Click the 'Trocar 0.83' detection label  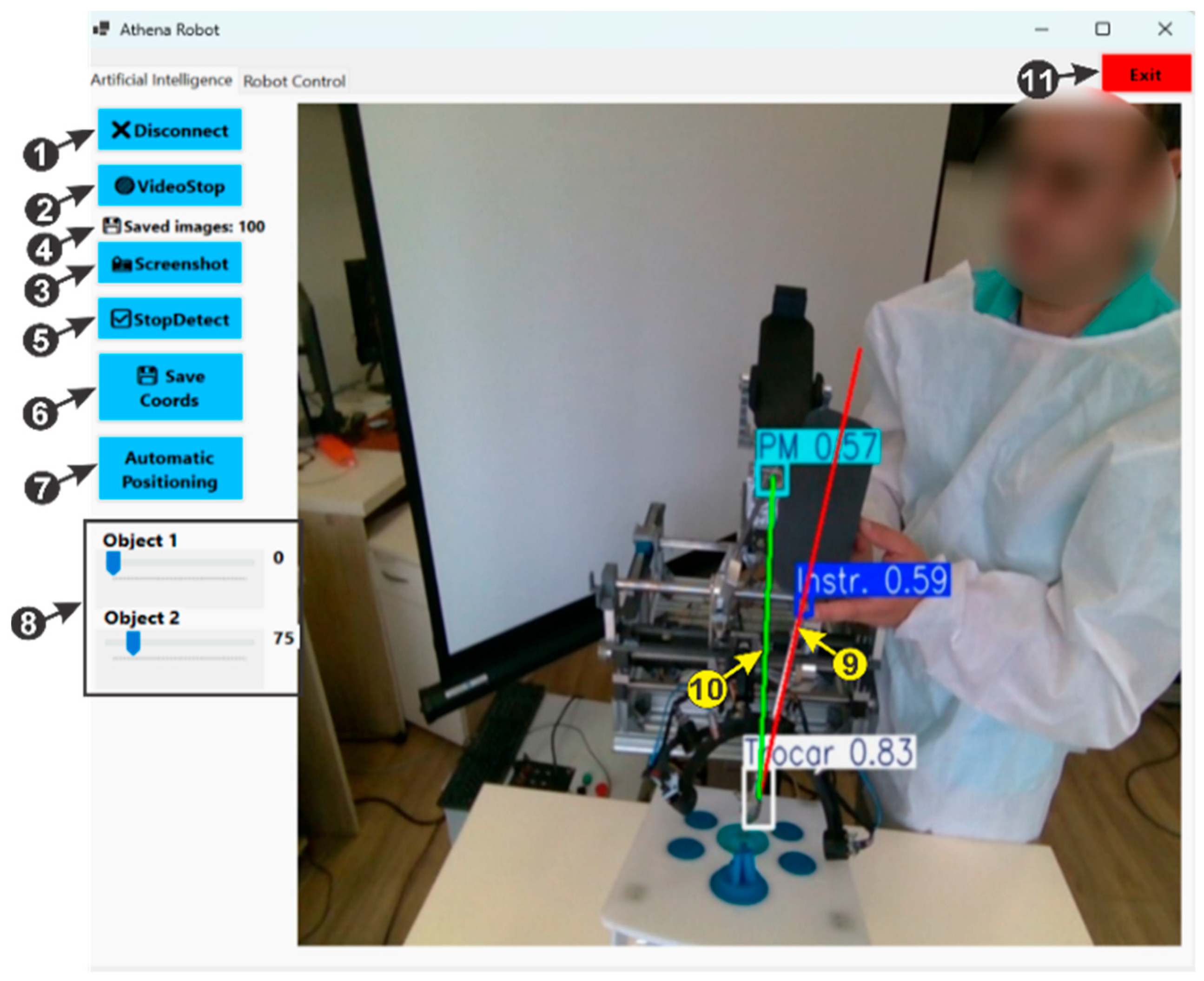point(828,752)
